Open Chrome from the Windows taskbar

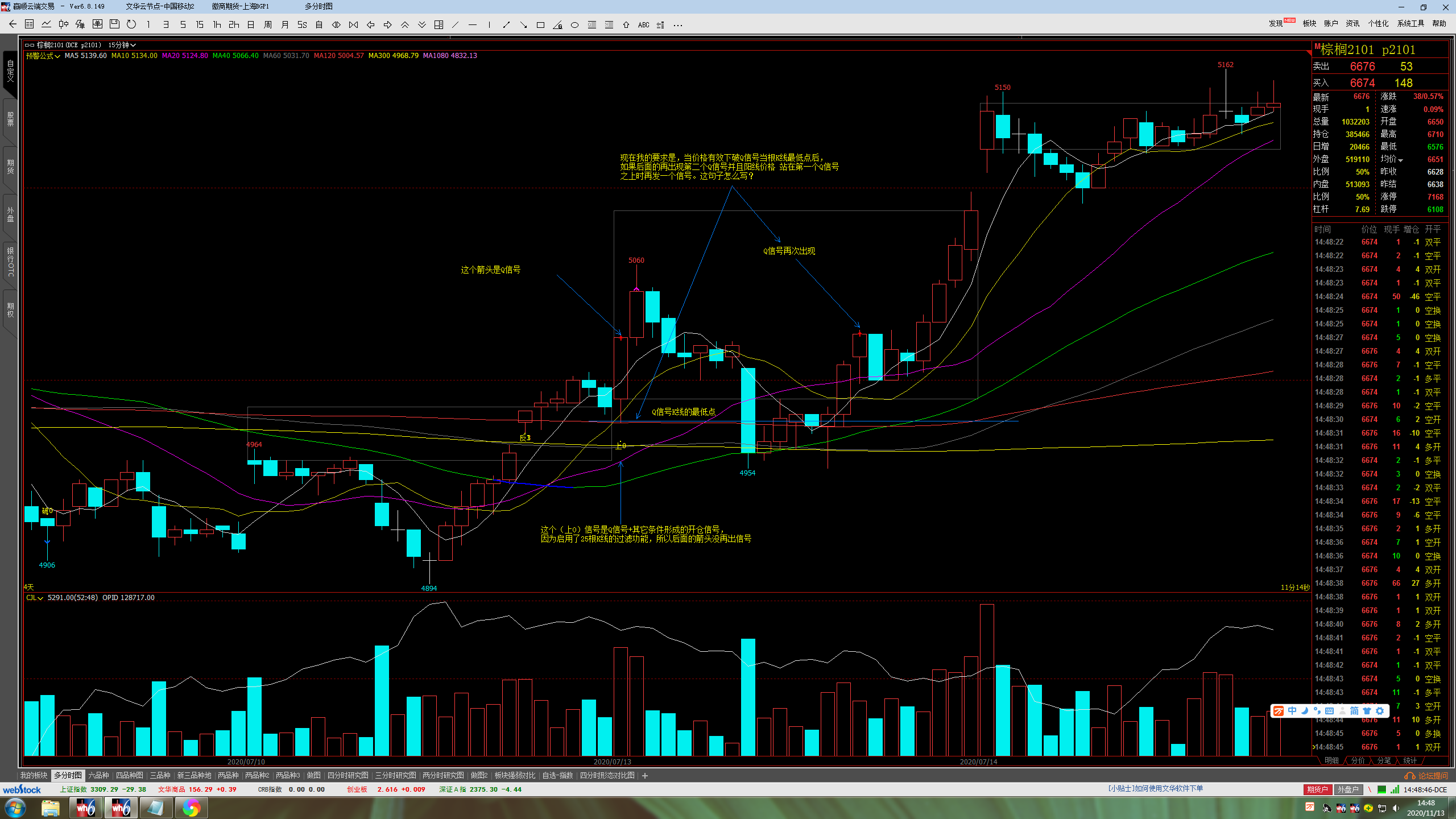click(x=191, y=808)
